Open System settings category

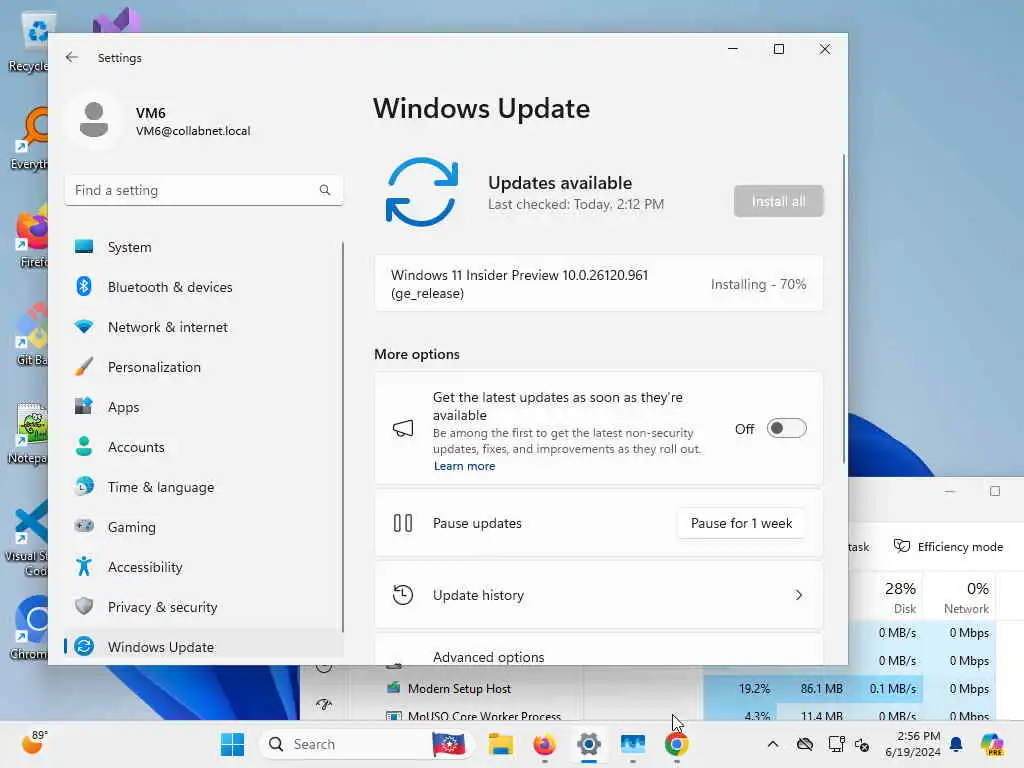tap(204, 247)
